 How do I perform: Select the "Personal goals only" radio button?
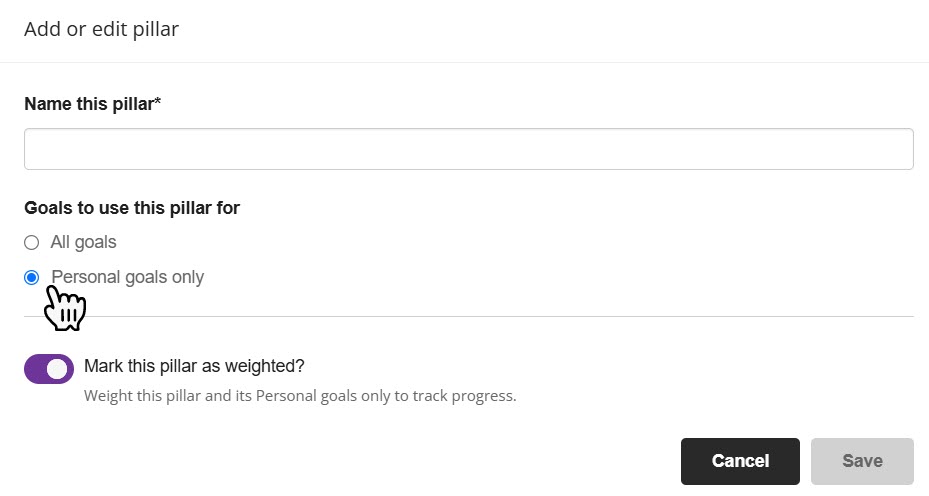pyautogui.click(x=32, y=277)
